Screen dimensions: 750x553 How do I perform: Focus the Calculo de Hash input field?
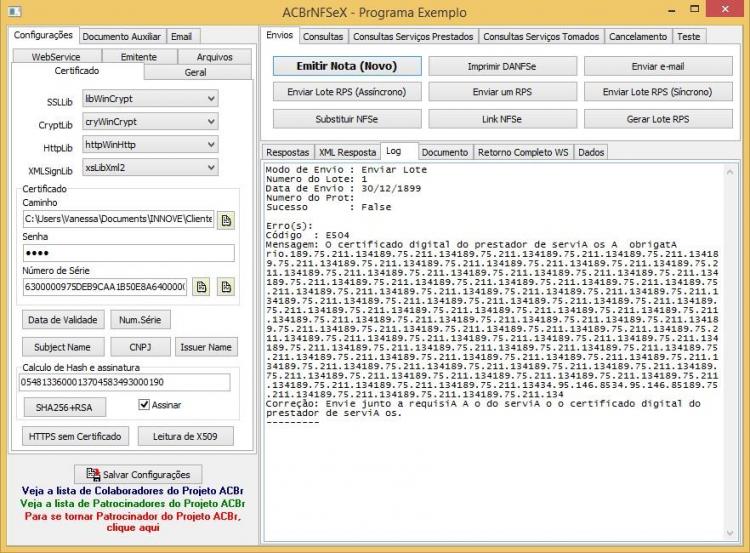point(124,382)
